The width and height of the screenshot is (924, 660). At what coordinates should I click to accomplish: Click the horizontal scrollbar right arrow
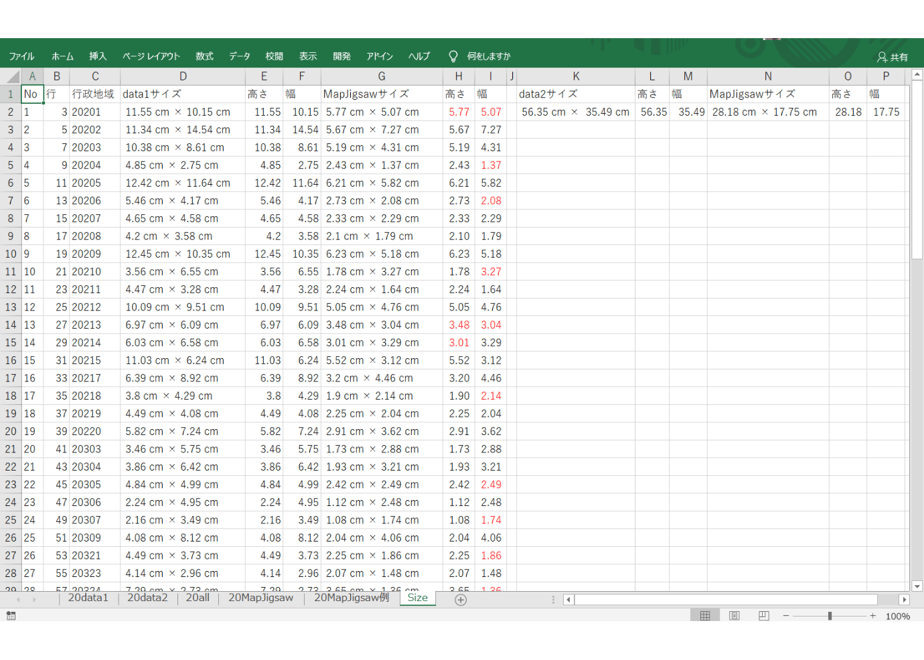[x=904, y=599]
